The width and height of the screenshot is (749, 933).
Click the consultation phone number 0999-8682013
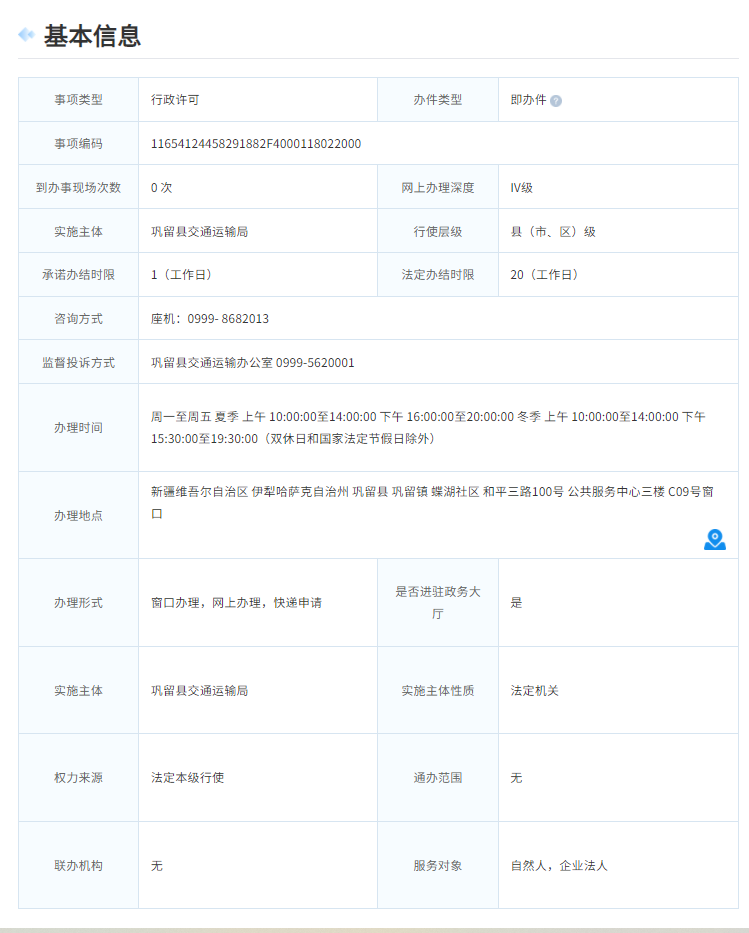pos(210,319)
